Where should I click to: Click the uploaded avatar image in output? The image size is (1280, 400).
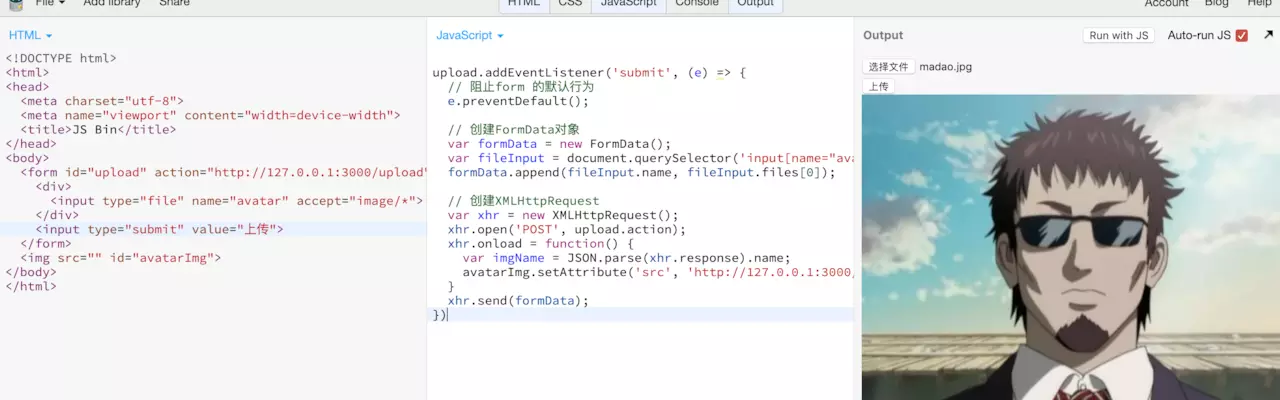point(1070,247)
